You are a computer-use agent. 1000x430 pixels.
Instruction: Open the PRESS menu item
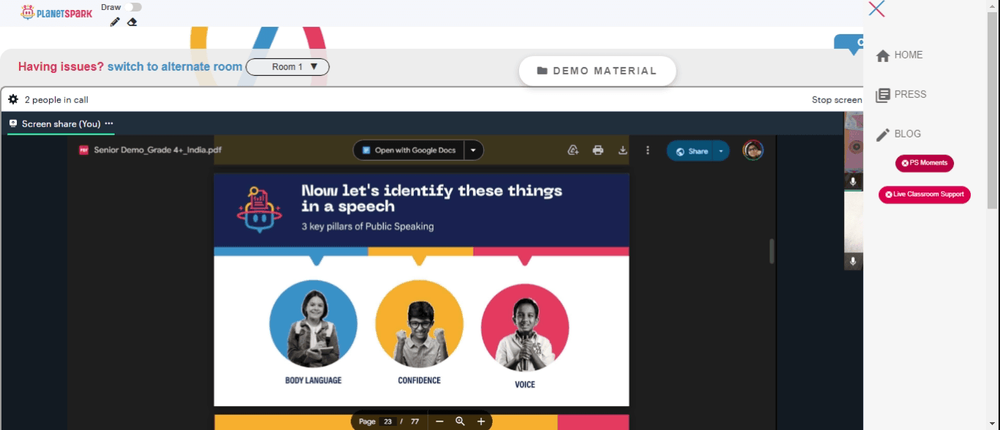(x=901, y=95)
